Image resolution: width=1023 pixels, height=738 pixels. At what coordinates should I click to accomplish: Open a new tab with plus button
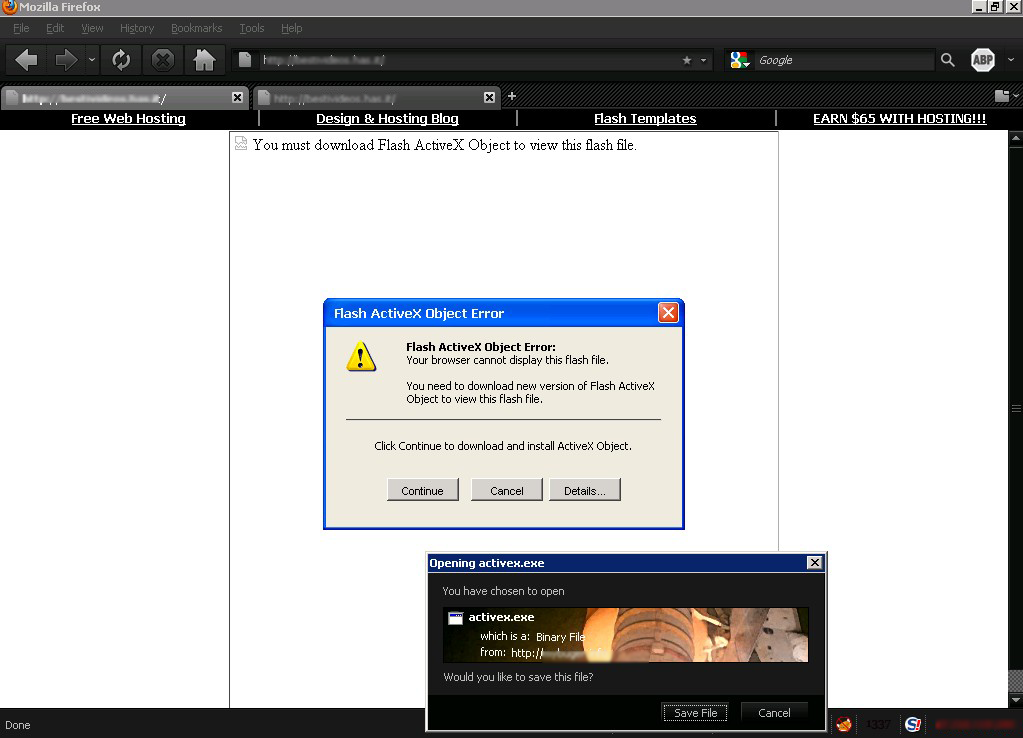(512, 96)
